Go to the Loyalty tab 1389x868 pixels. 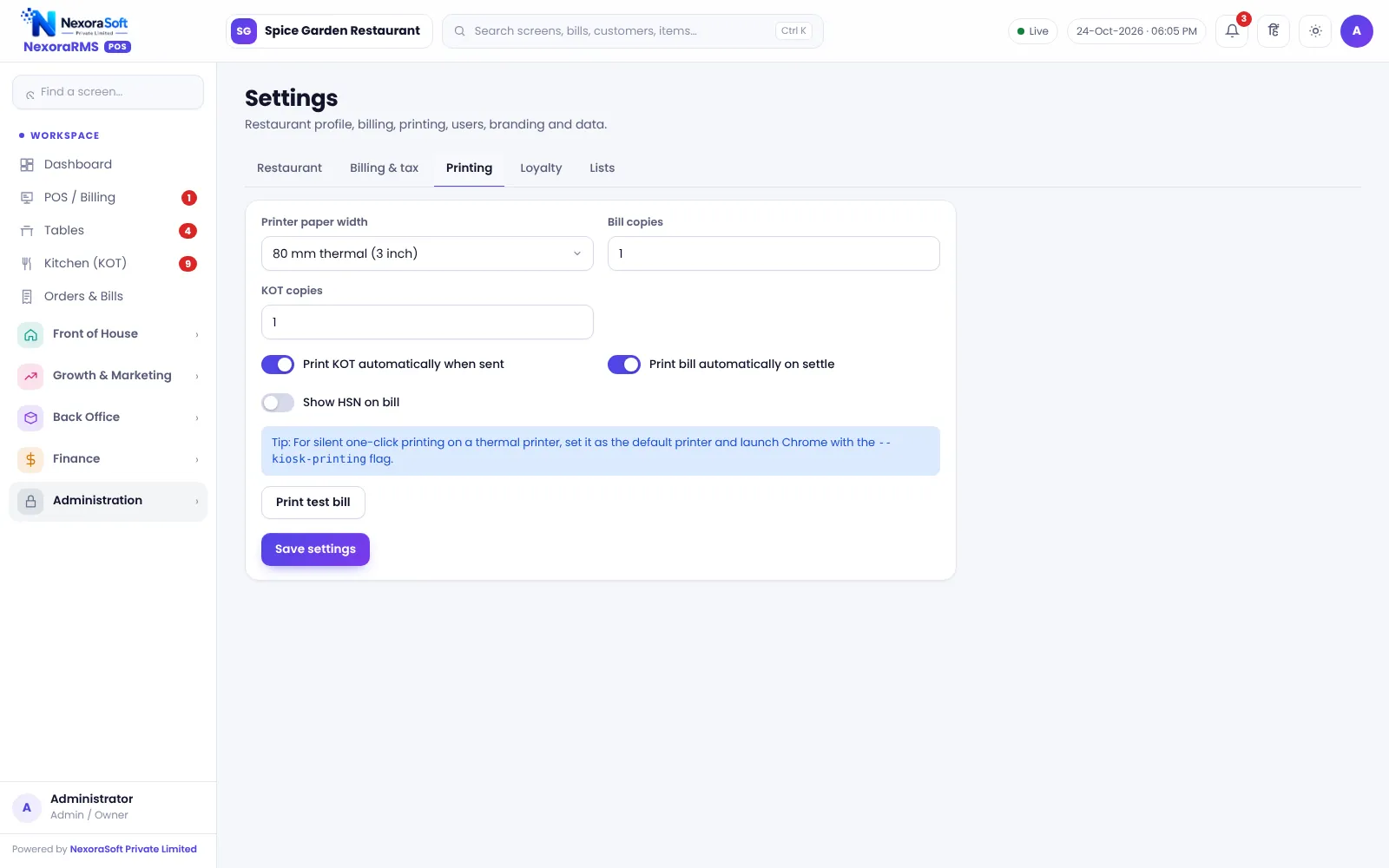541,168
